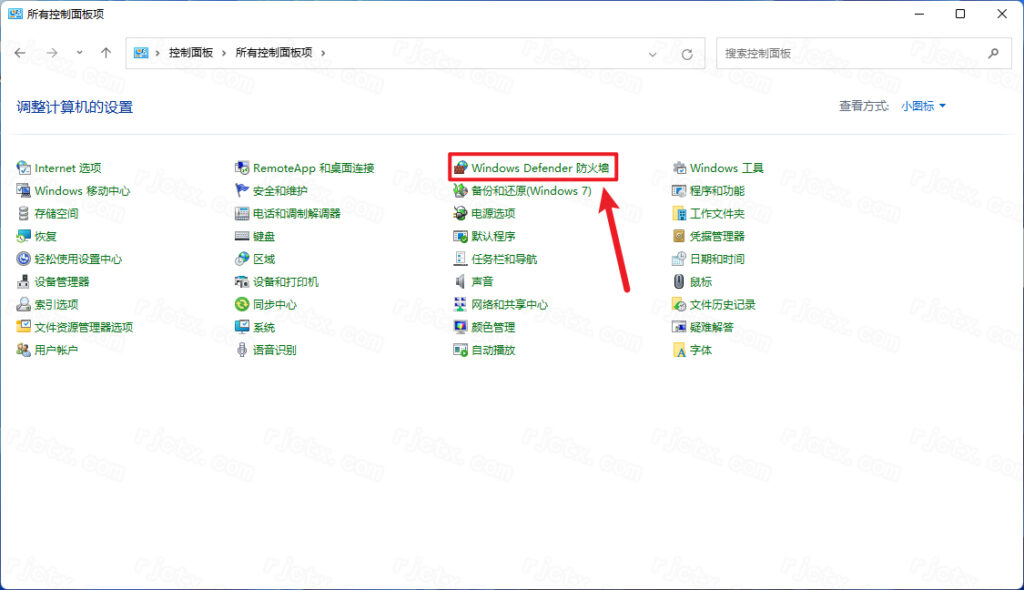Screen dimensions: 1024x590
Task: Click the 设备管理器 icon
Action: [x=24, y=282]
